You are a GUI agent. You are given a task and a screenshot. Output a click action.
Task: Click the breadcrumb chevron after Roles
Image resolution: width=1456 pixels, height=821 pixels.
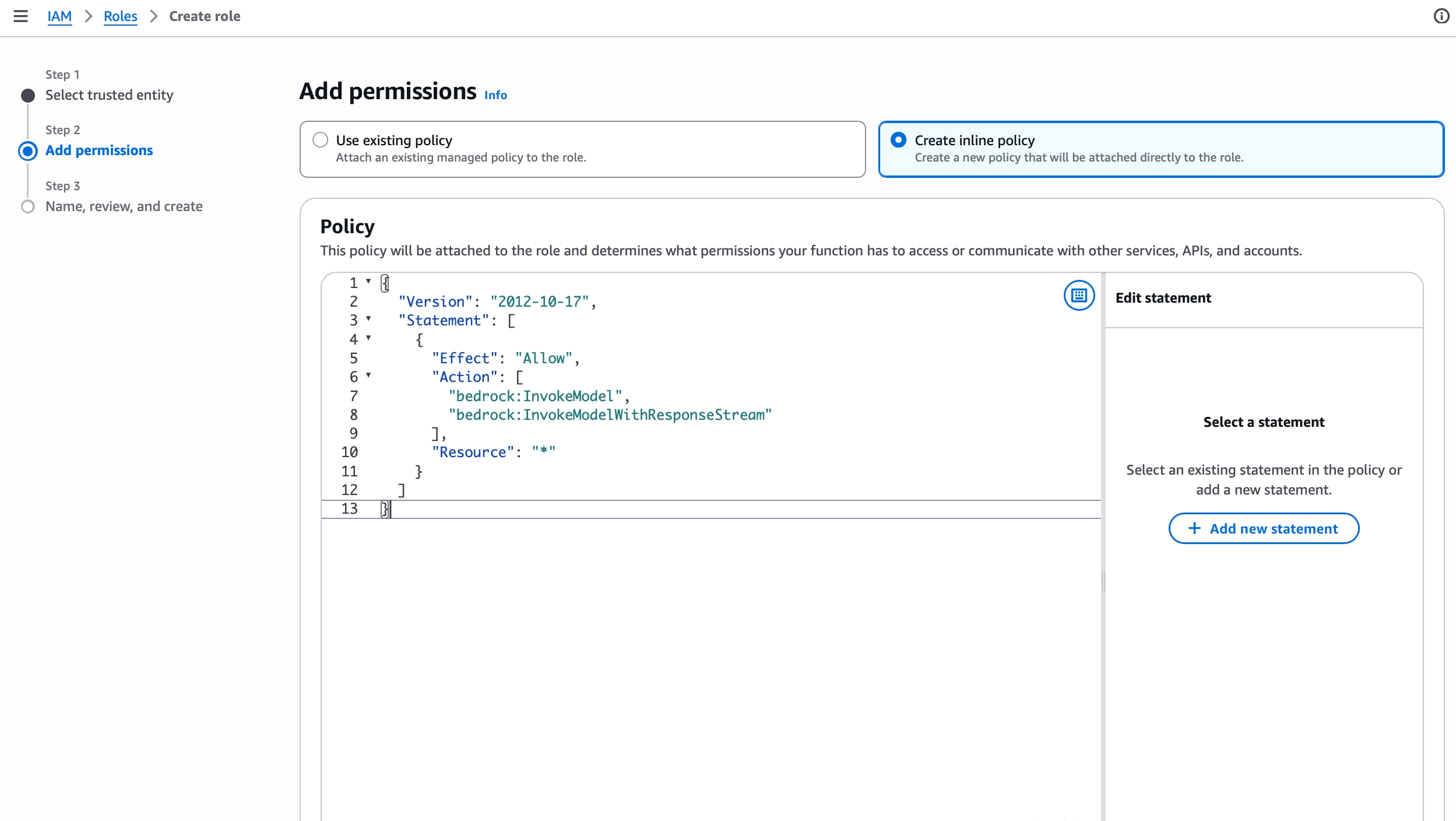click(x=154, y=16)
